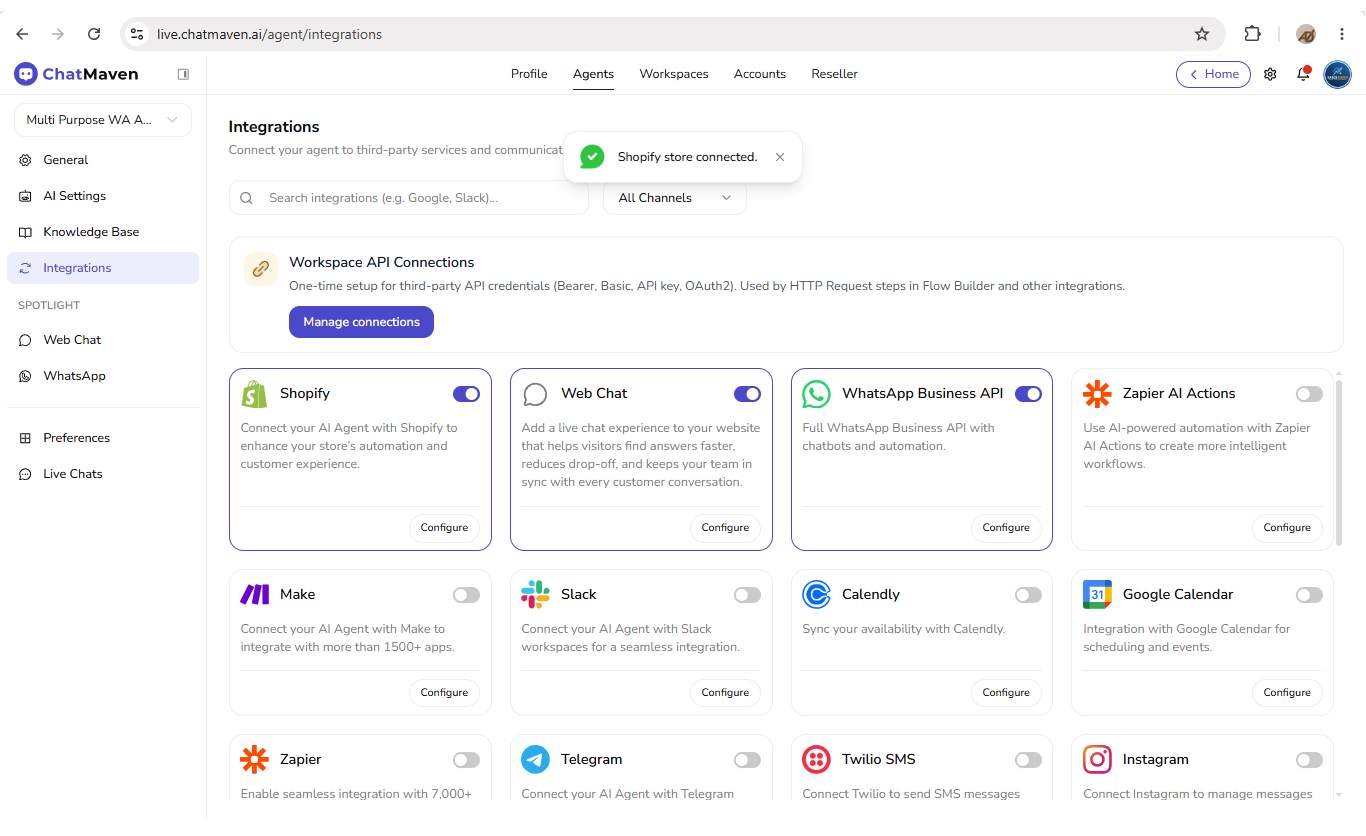Configure the WhatsApp Business API integration
Image resolution: width=1366 pixels, height=836 pixels.
click(1006, 528)
